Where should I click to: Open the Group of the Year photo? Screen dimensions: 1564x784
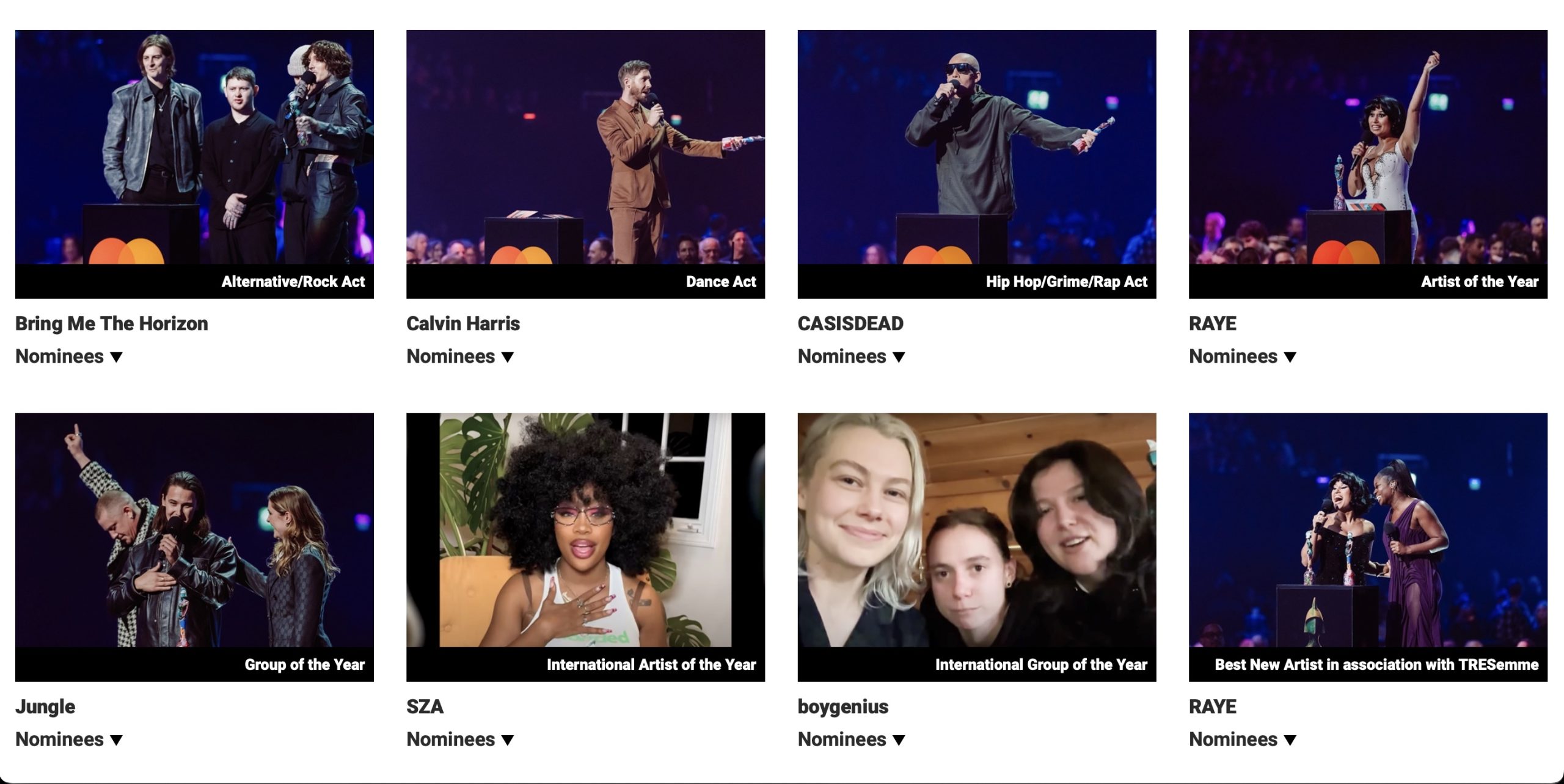(194, 546)
